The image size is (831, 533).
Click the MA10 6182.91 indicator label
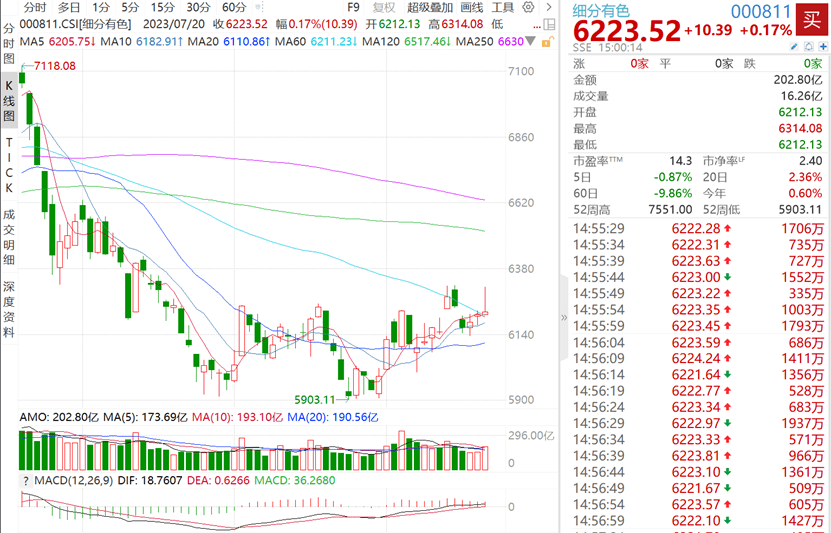(142, 41)
